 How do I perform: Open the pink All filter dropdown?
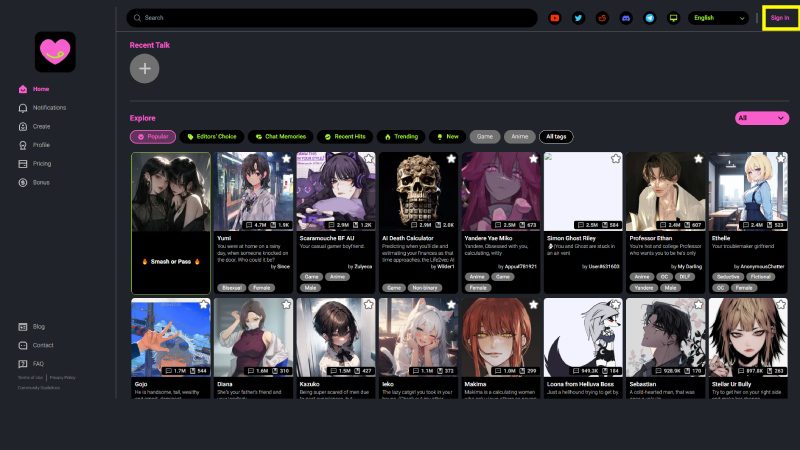(762, 118)
